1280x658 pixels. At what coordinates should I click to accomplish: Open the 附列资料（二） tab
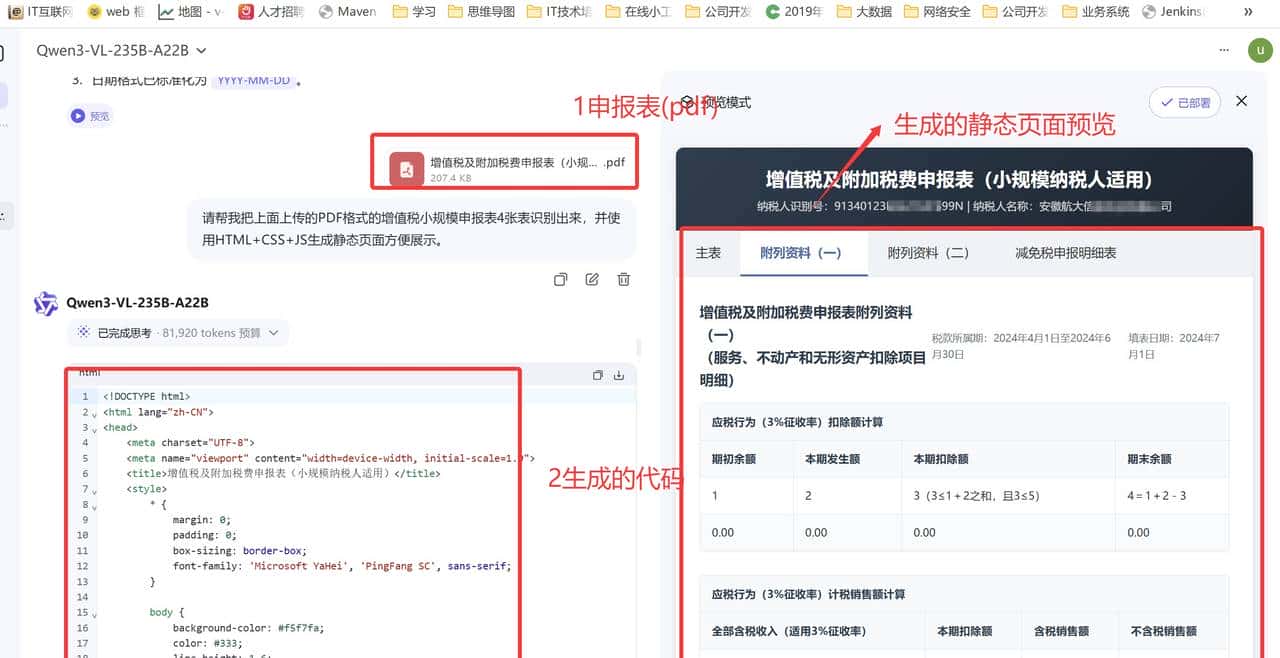928,253
